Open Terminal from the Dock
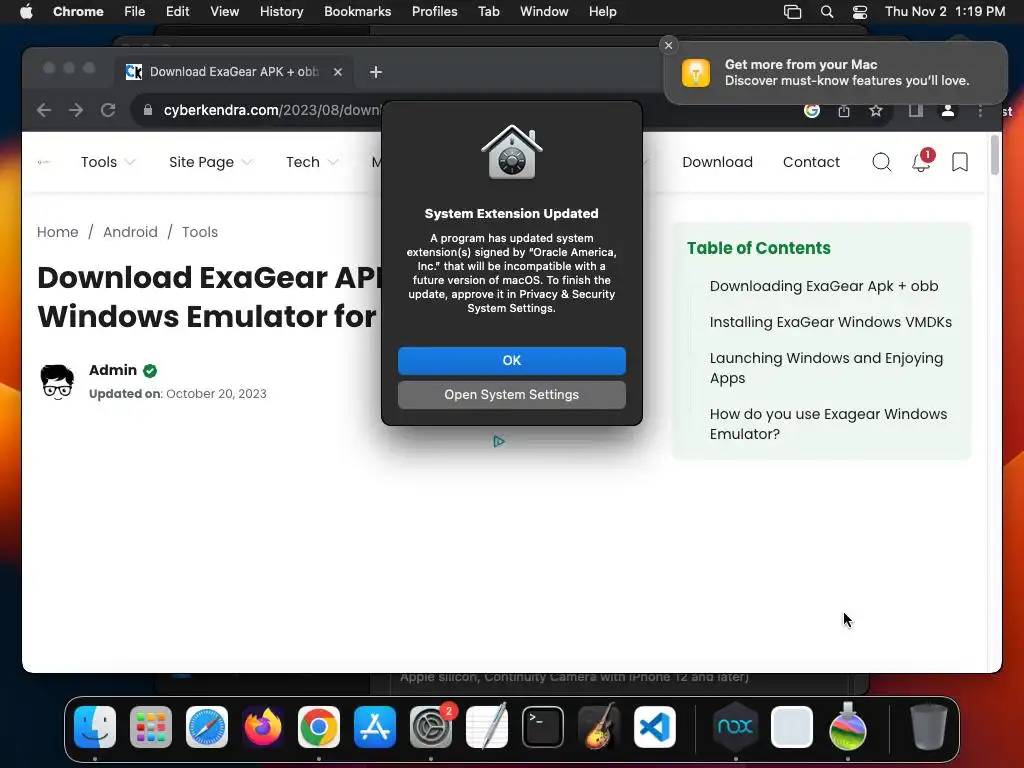The width and height of the screenshot is (1024, 768). tap(543, 727)
